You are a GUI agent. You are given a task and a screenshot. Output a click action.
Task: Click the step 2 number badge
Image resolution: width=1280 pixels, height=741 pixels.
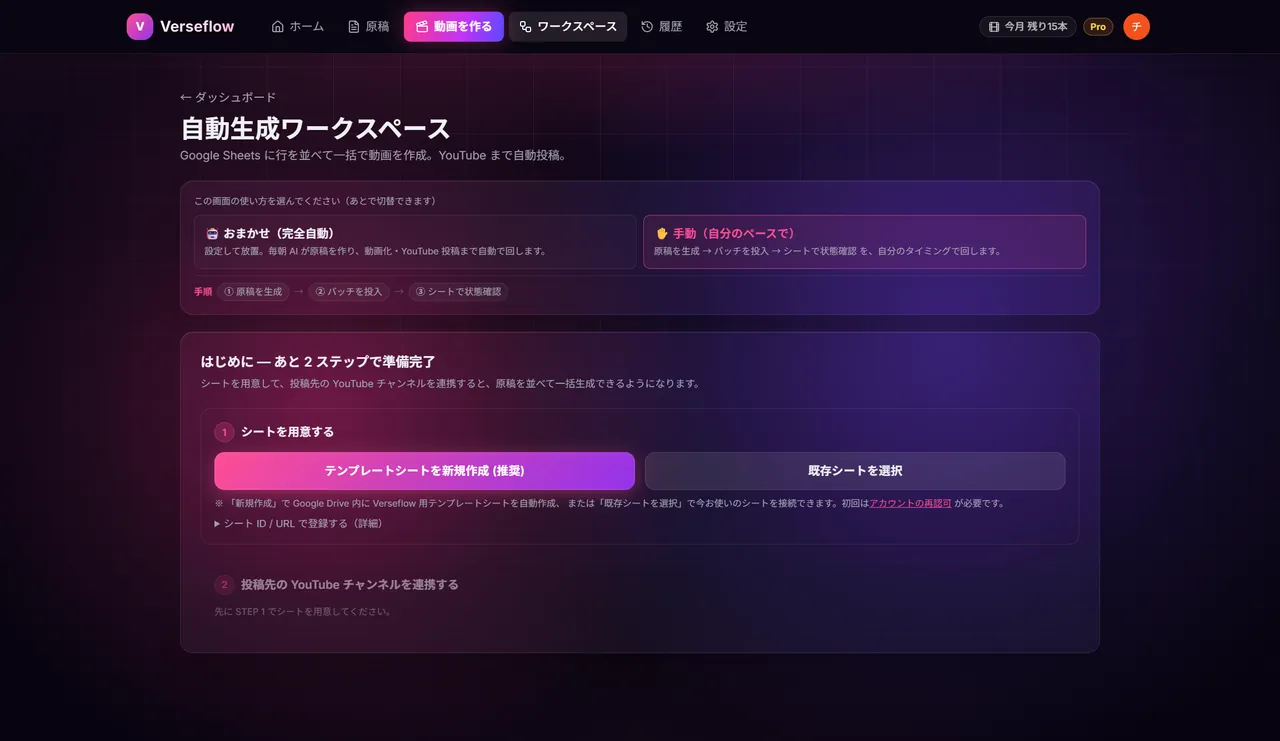pos(224,585)
